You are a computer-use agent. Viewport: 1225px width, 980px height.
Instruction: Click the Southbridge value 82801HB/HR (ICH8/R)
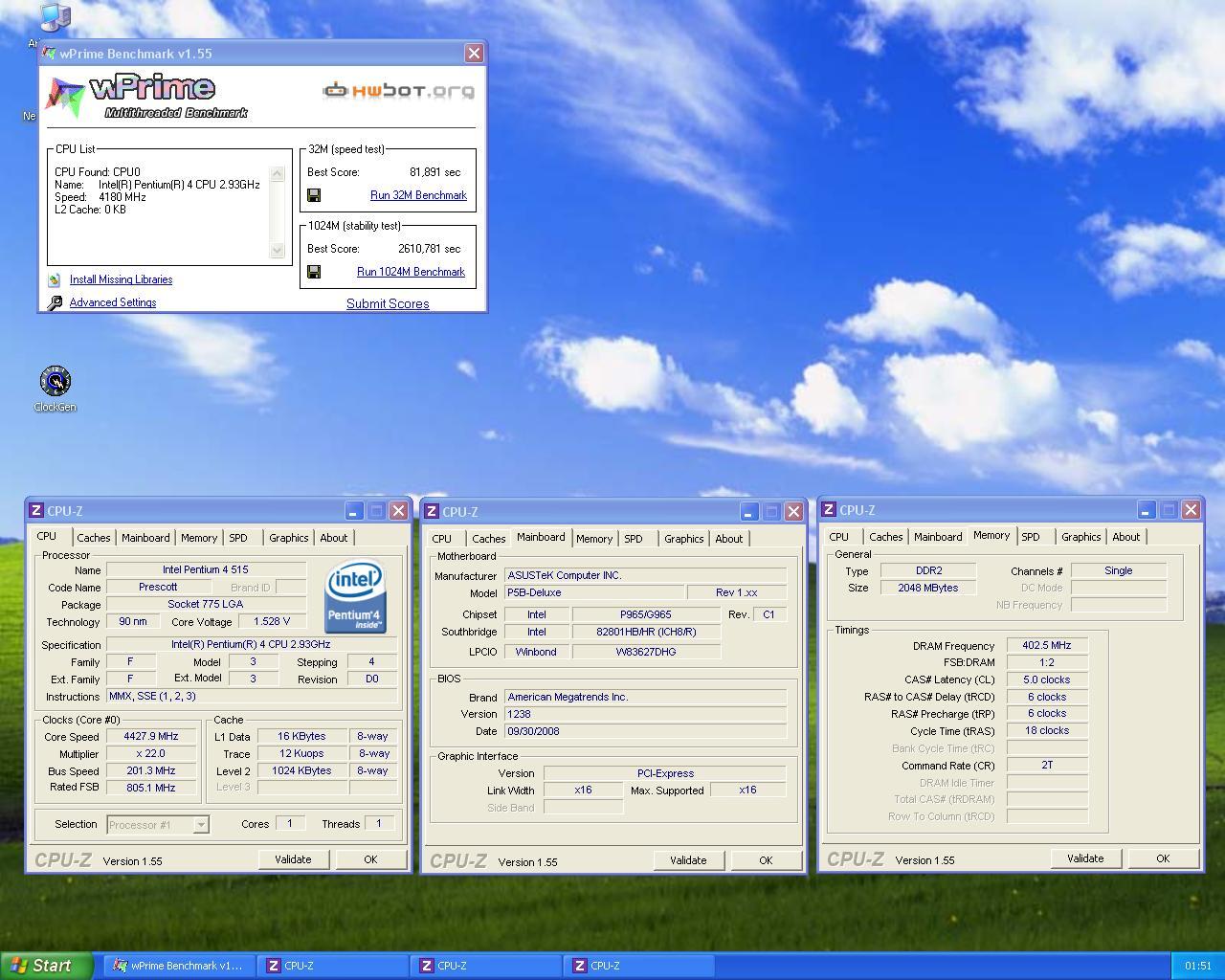coord(646,632)
